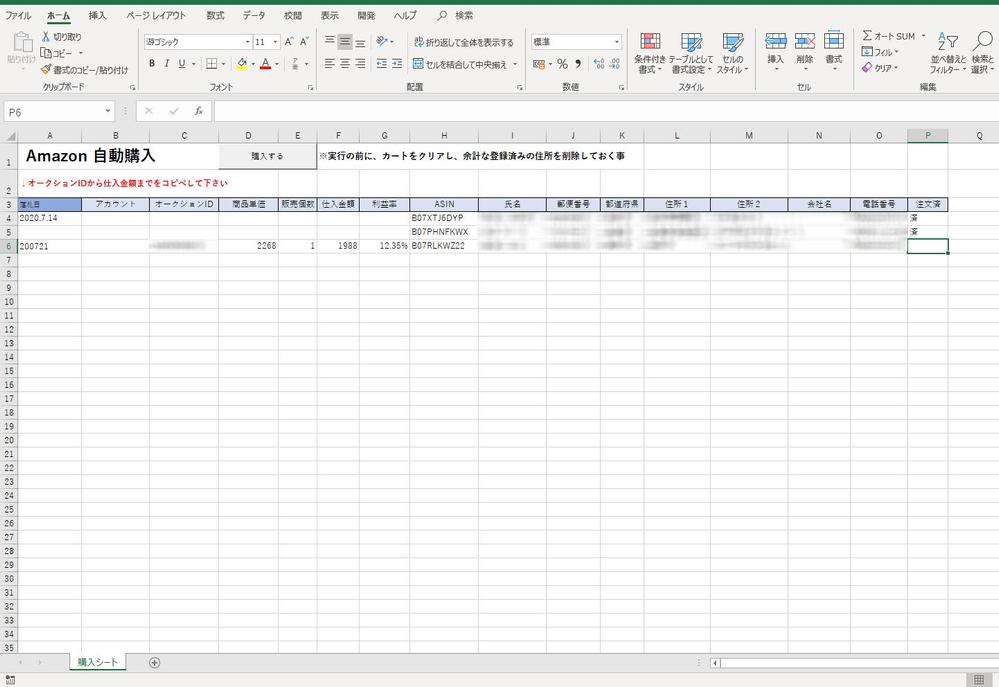Click the Borders icon
Viewport: 999px width, 687px height.
click(x=212, y=64)
